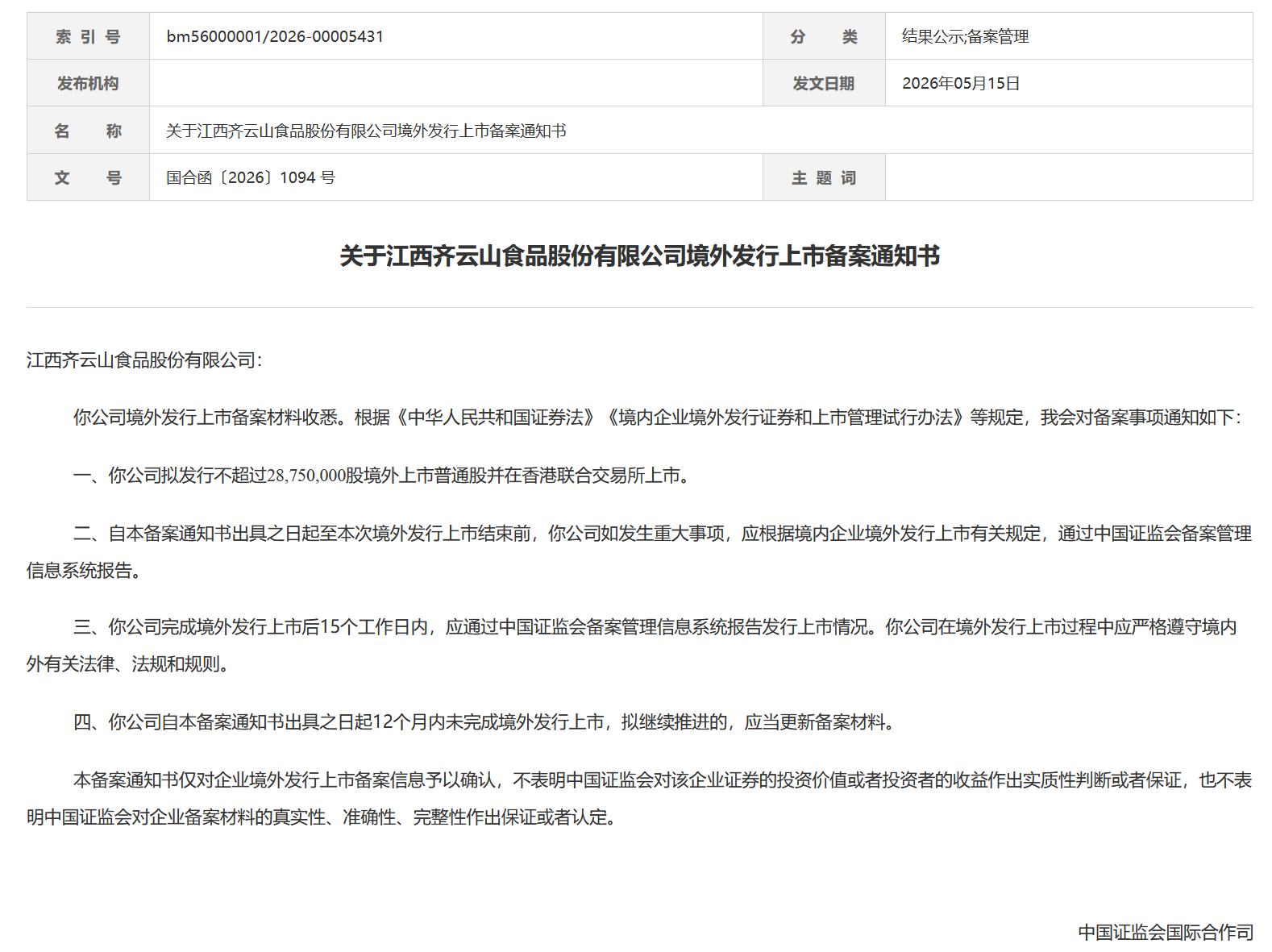
Task: Select the date 2026年05月15日
Action: (x=961, y=83)
